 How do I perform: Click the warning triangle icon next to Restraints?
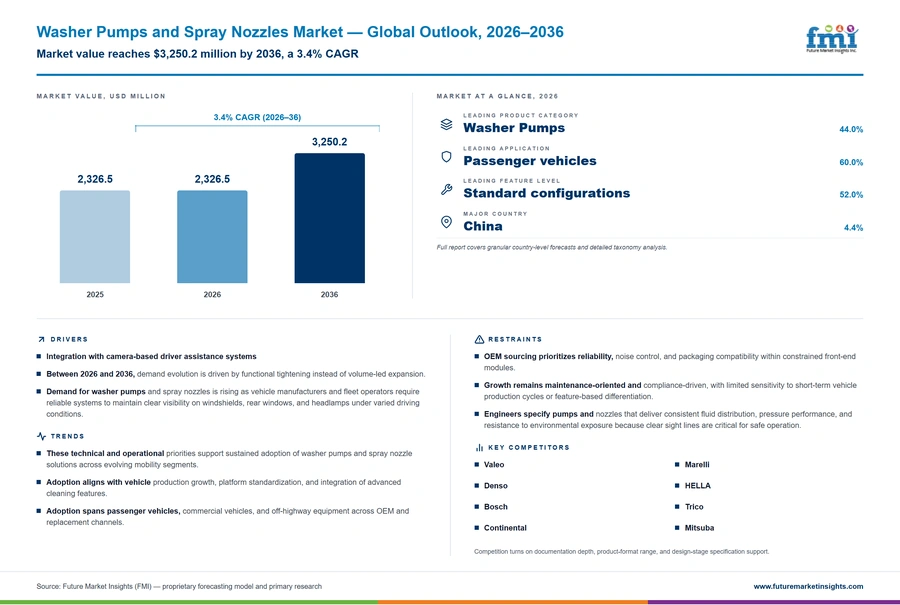coord(479,339)
